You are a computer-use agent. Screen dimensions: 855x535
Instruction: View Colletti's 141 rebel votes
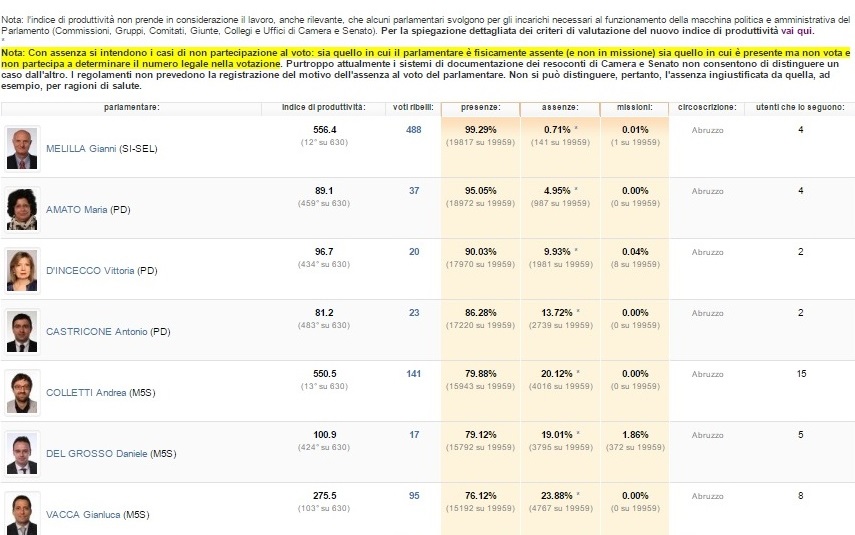(414, 373)
